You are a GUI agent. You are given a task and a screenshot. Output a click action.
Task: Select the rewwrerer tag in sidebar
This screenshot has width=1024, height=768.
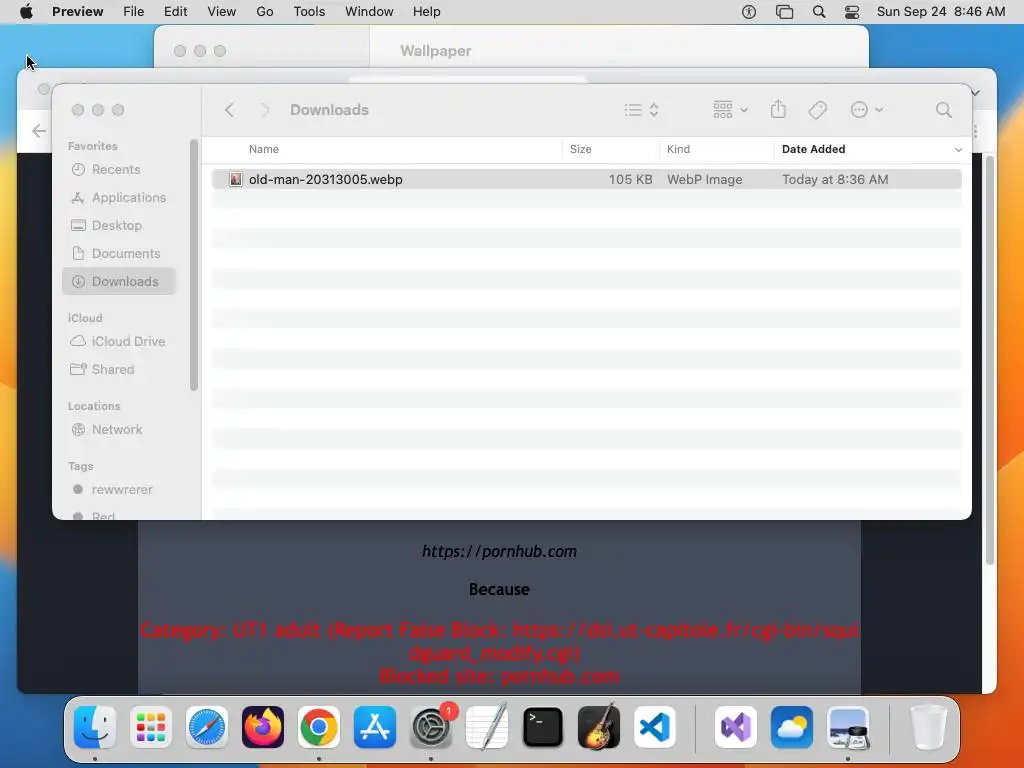click(x=113, y=490)
